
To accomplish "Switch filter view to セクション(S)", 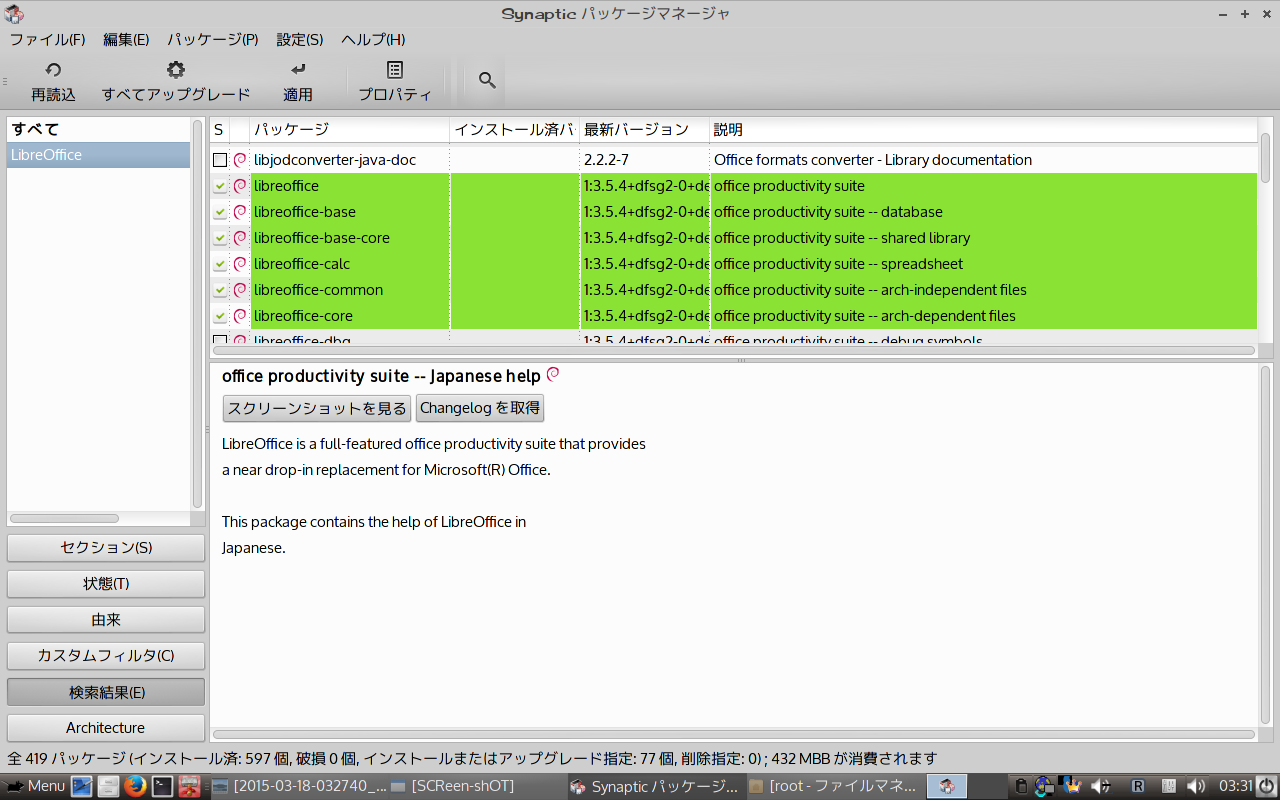I will pyautogui.click(x=106, y=548).
